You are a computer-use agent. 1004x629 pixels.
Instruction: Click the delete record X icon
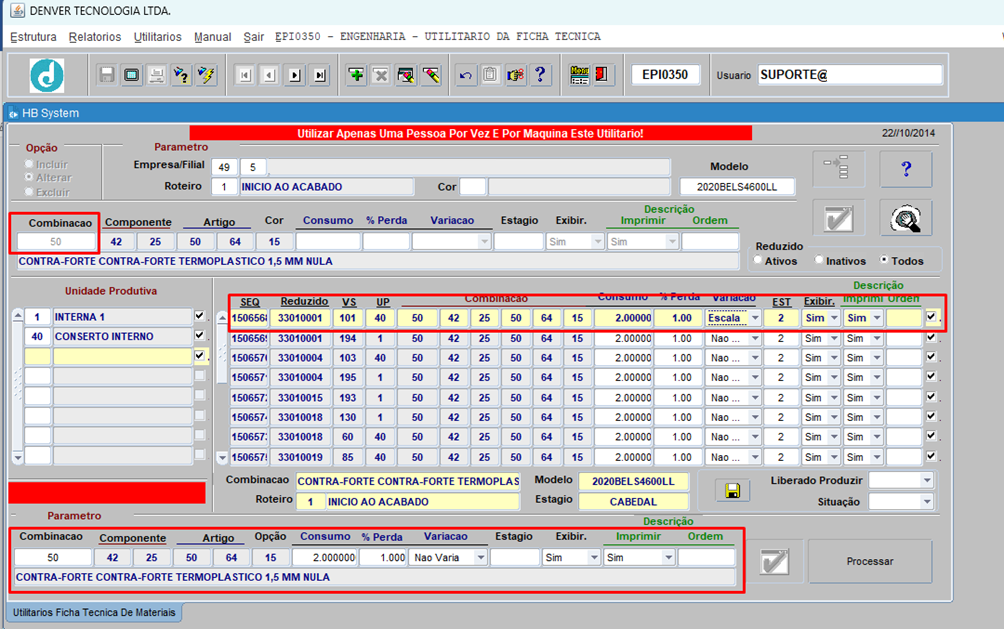381,75
